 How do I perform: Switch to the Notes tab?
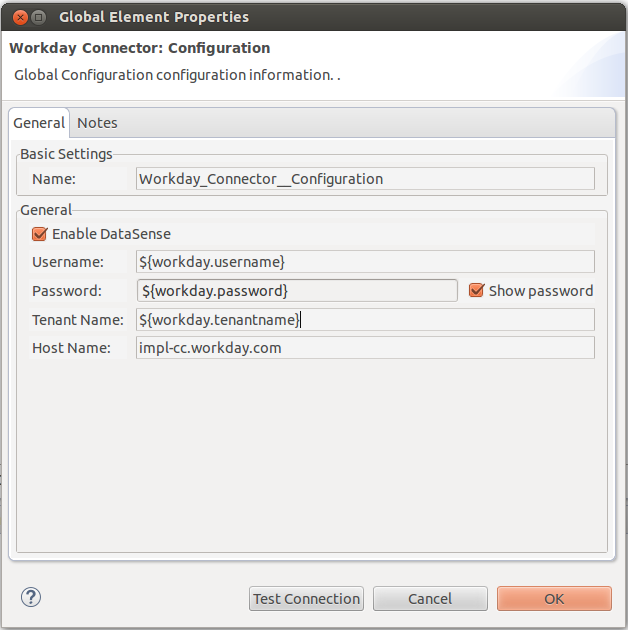point(97,123)
